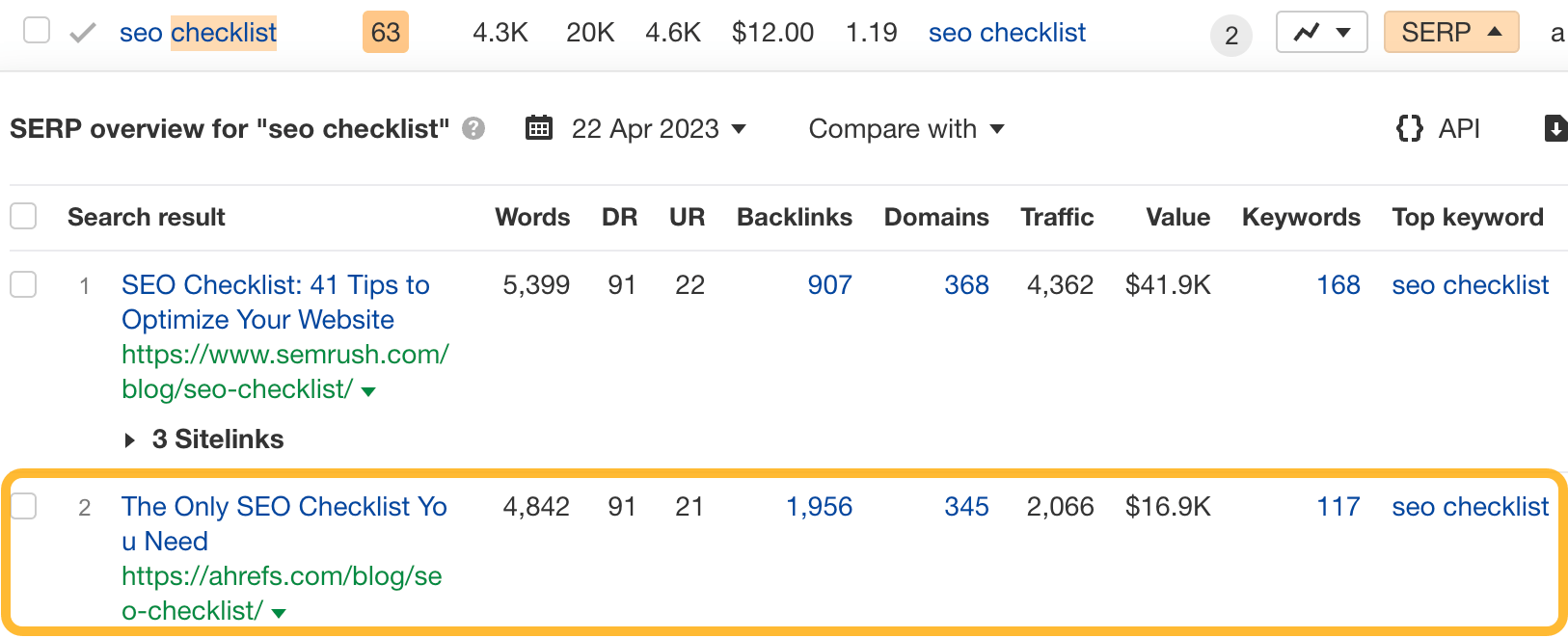Check the select-all box in the table header

point(23,216)
